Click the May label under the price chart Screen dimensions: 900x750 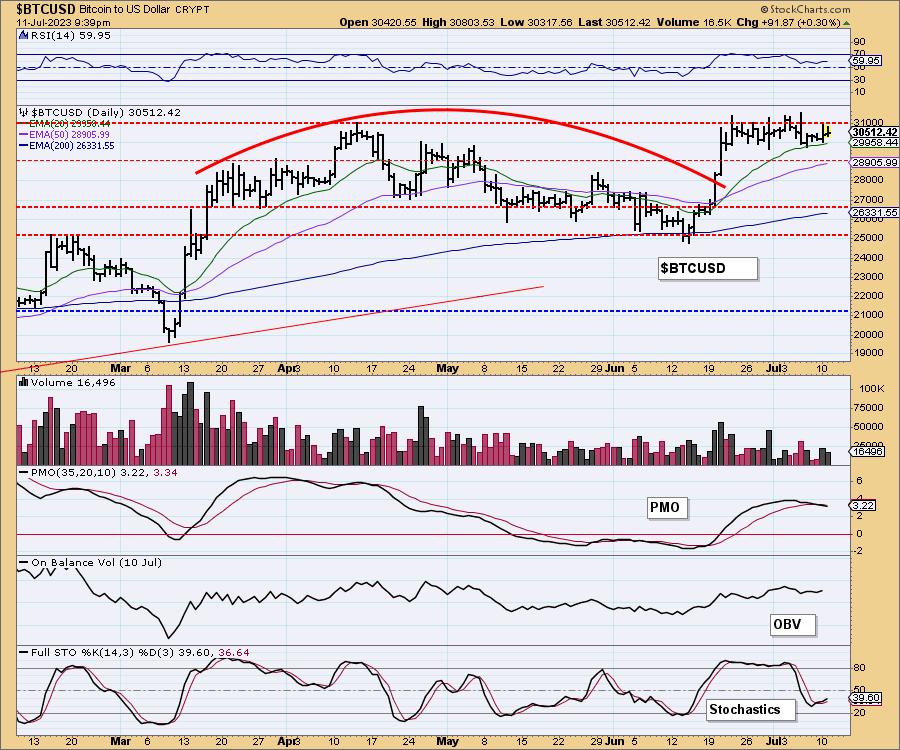pos(448,369)
